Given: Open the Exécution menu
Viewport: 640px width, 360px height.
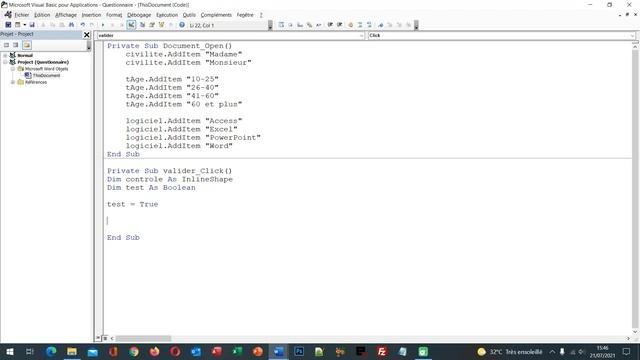Looking at the screenshot, I should tap(167, 15).
